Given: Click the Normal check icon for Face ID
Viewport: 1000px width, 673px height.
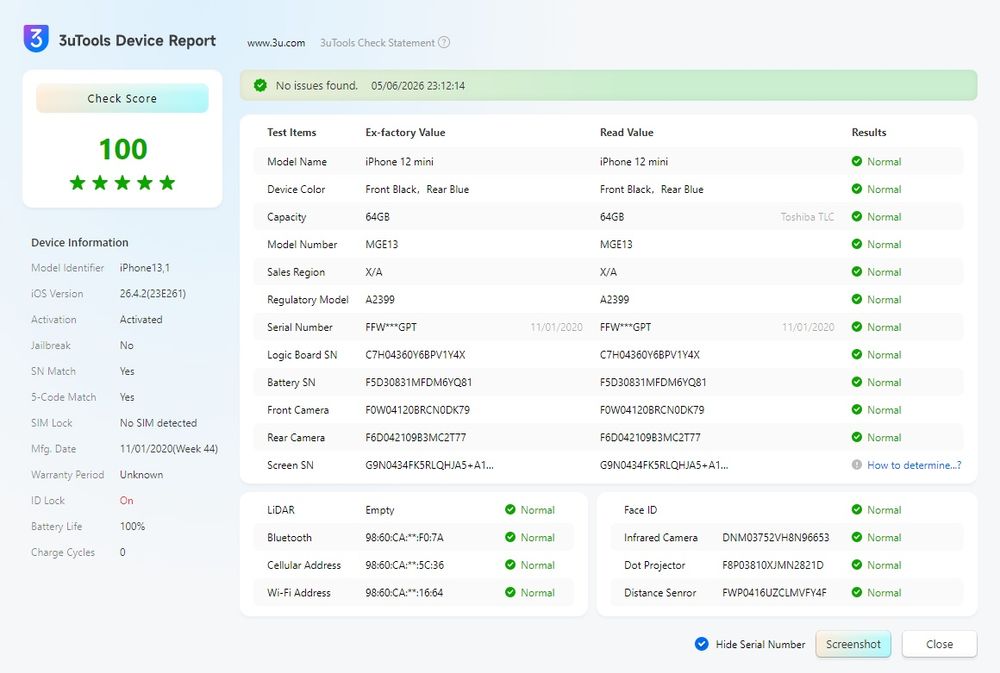Looking at the screenshot, I should click(x=857, y=510).
